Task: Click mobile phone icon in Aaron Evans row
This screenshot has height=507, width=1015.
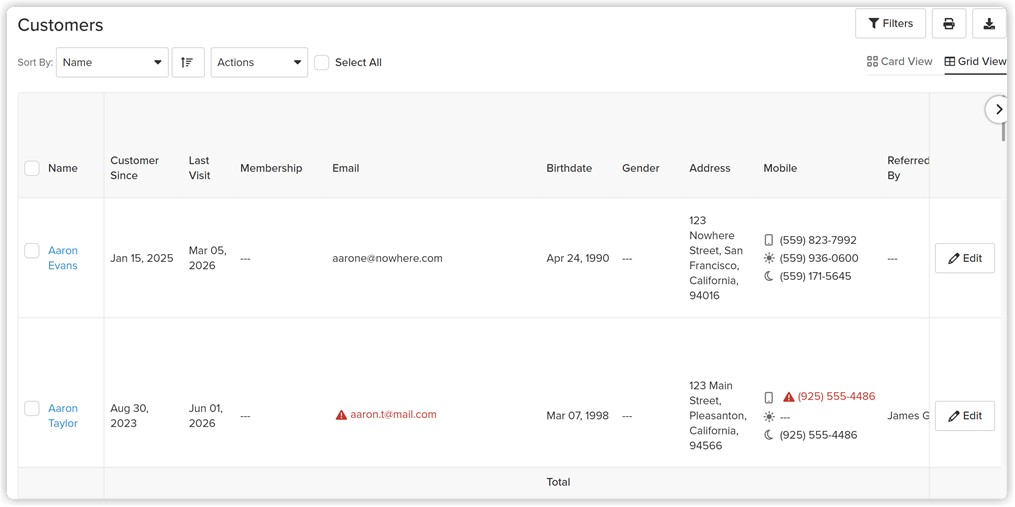Action: [769, 240]
